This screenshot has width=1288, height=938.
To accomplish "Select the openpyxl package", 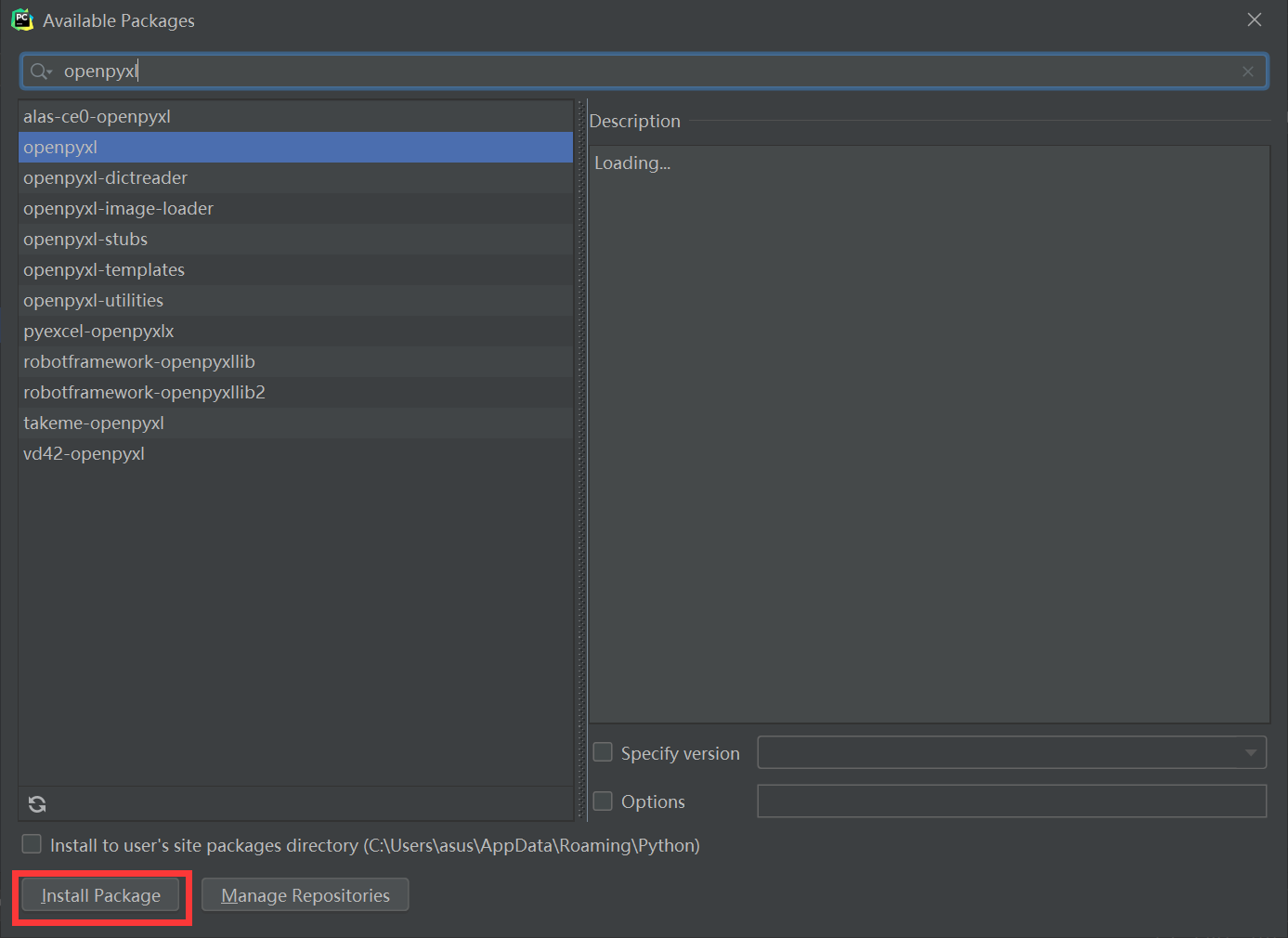I will pyautogui.click(x=296, y=147).
